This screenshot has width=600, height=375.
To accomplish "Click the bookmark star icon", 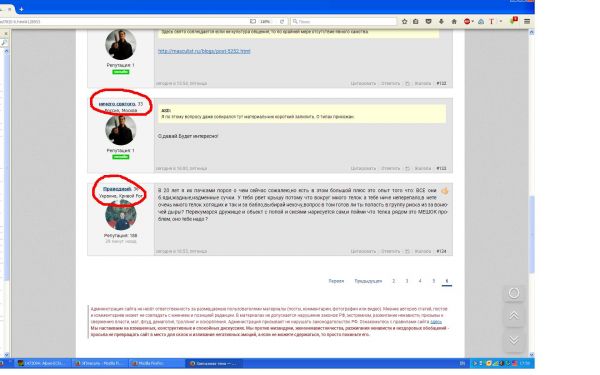I will 404,21.
